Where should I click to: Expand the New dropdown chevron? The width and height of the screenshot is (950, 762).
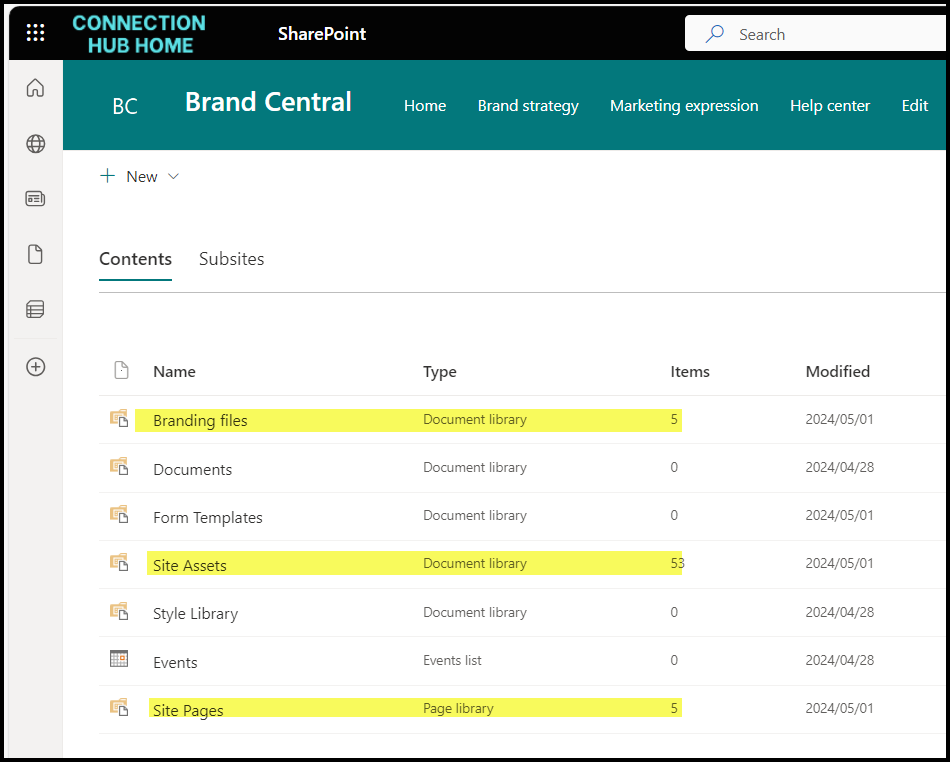pyautogui.click(x=173, y=176)
